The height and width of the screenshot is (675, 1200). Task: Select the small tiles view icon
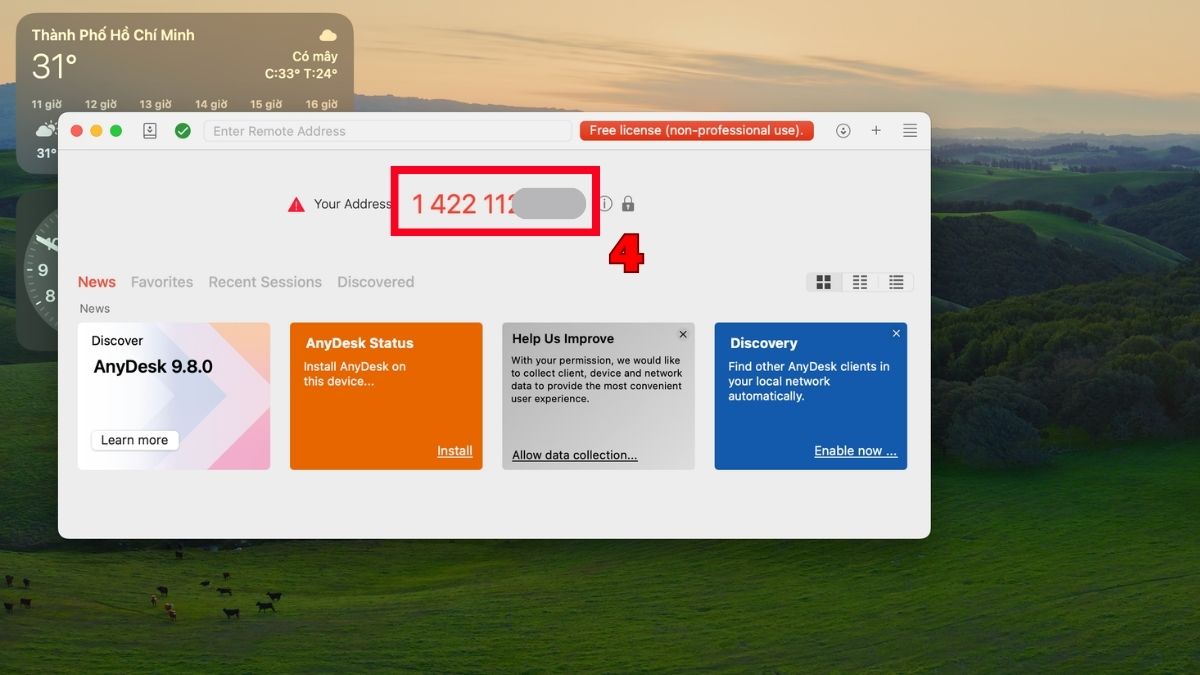860,283
